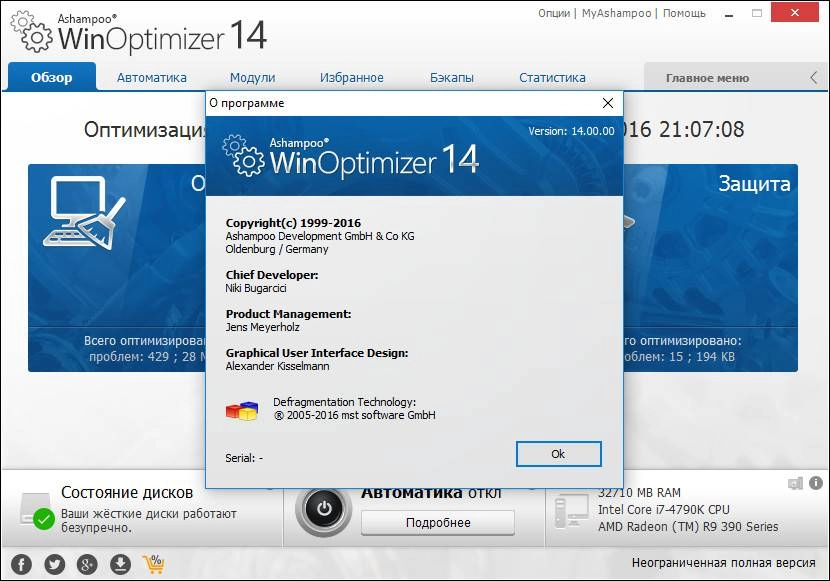Screen dimensions: 830x581
Task: Click the AMD Radeon R9 390 Series text
Action: (688, 527)
